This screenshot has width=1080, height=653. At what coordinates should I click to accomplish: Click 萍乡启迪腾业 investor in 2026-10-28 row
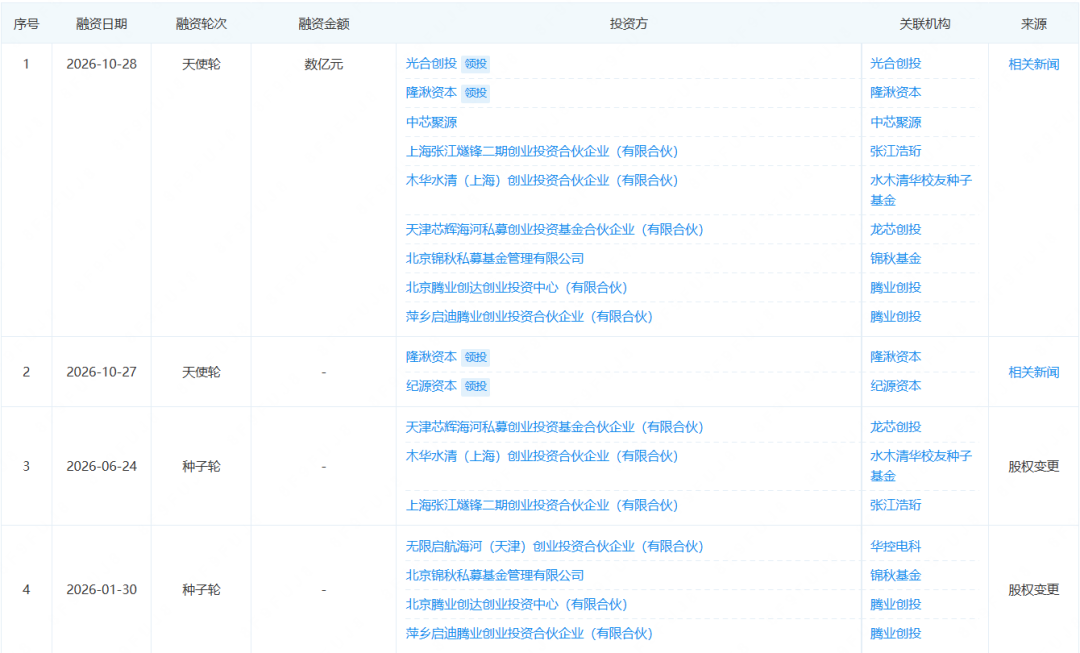pyautogui.click(x=529, y=317)
